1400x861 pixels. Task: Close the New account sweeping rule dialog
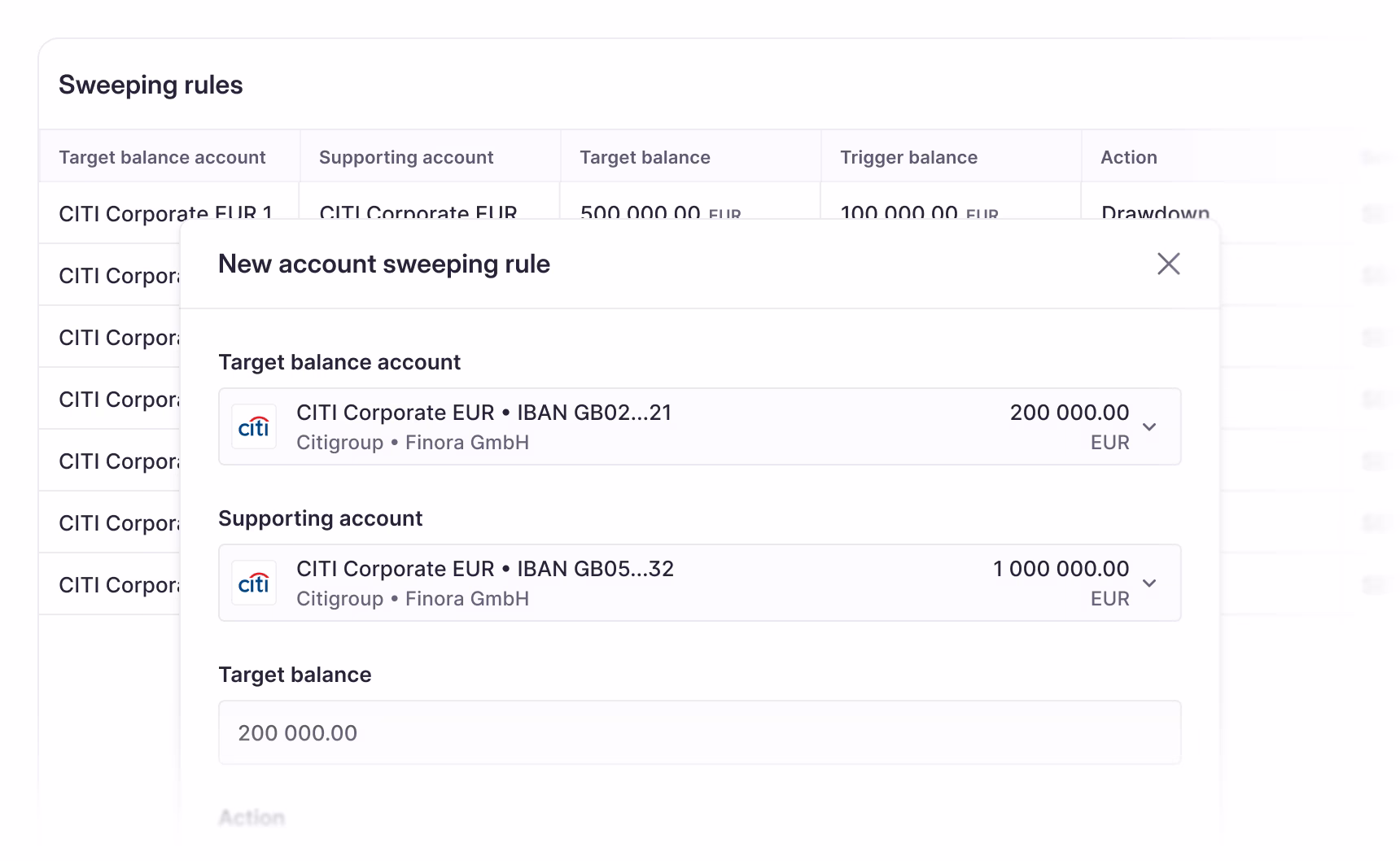1168,264
